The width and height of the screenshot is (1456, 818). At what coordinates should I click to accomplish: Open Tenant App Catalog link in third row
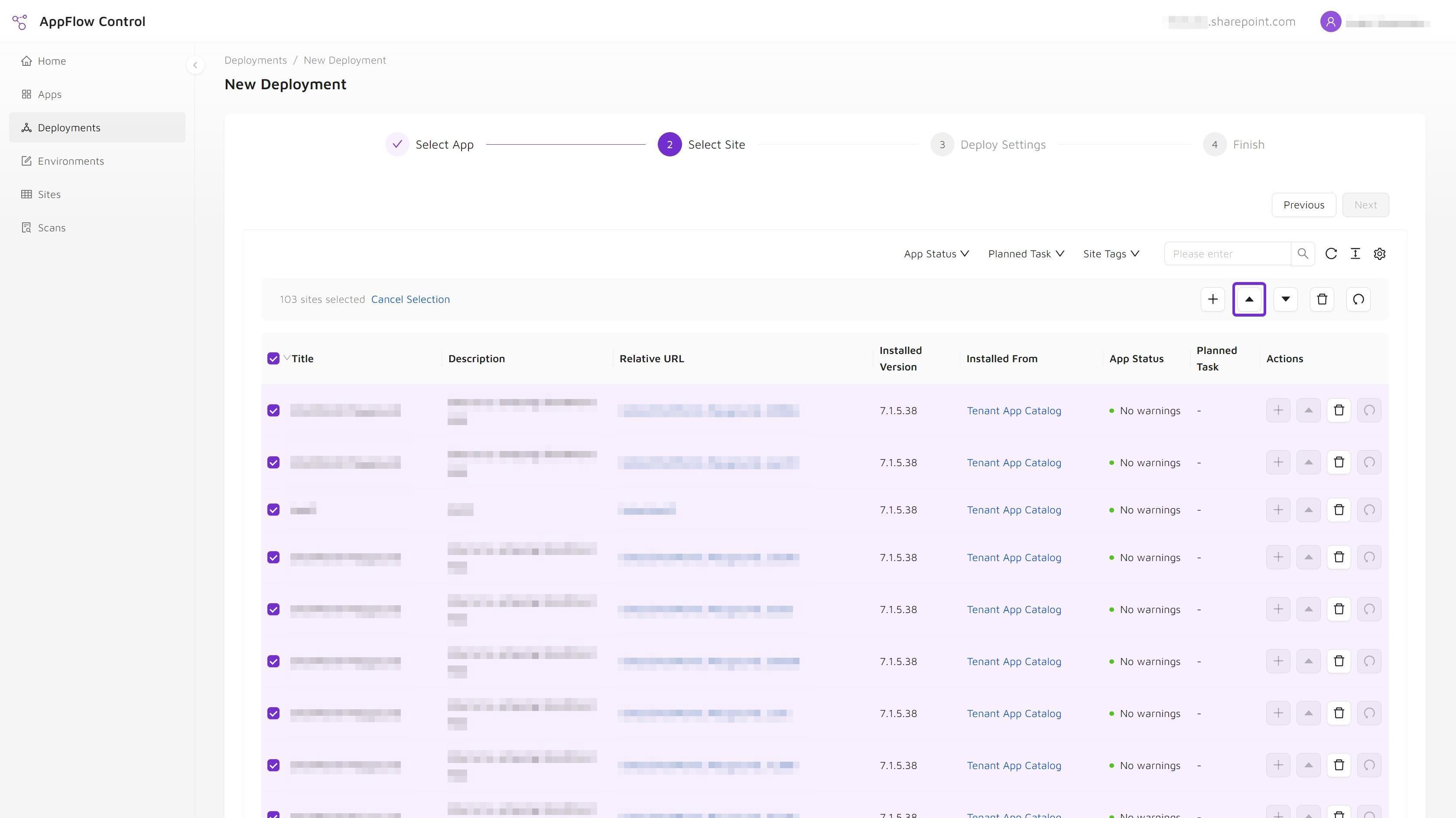(1014, 510)
